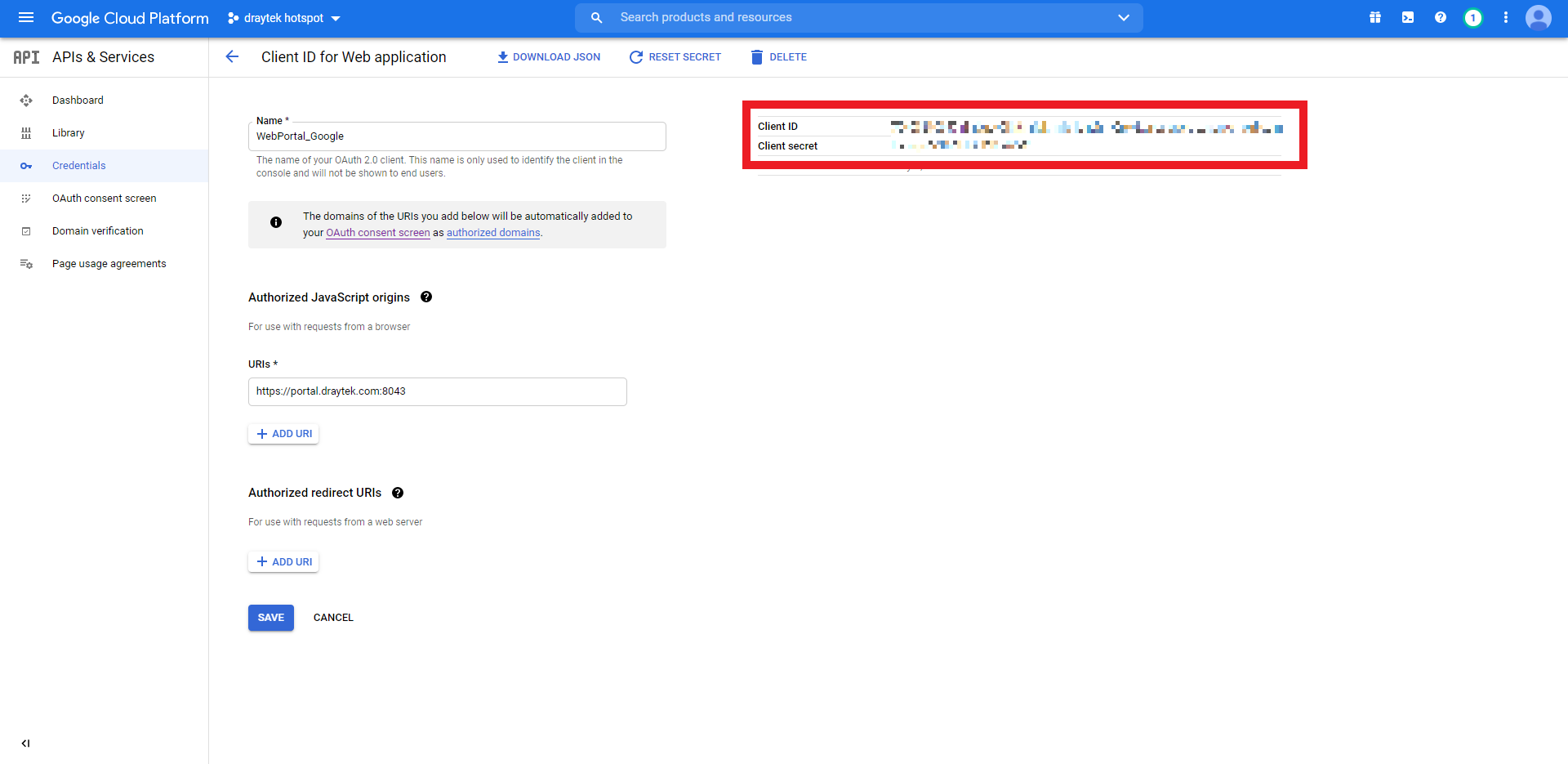Select Credentials in sidebar
The width and height of the screenshot is (1568, 764).
pos(79,166)
